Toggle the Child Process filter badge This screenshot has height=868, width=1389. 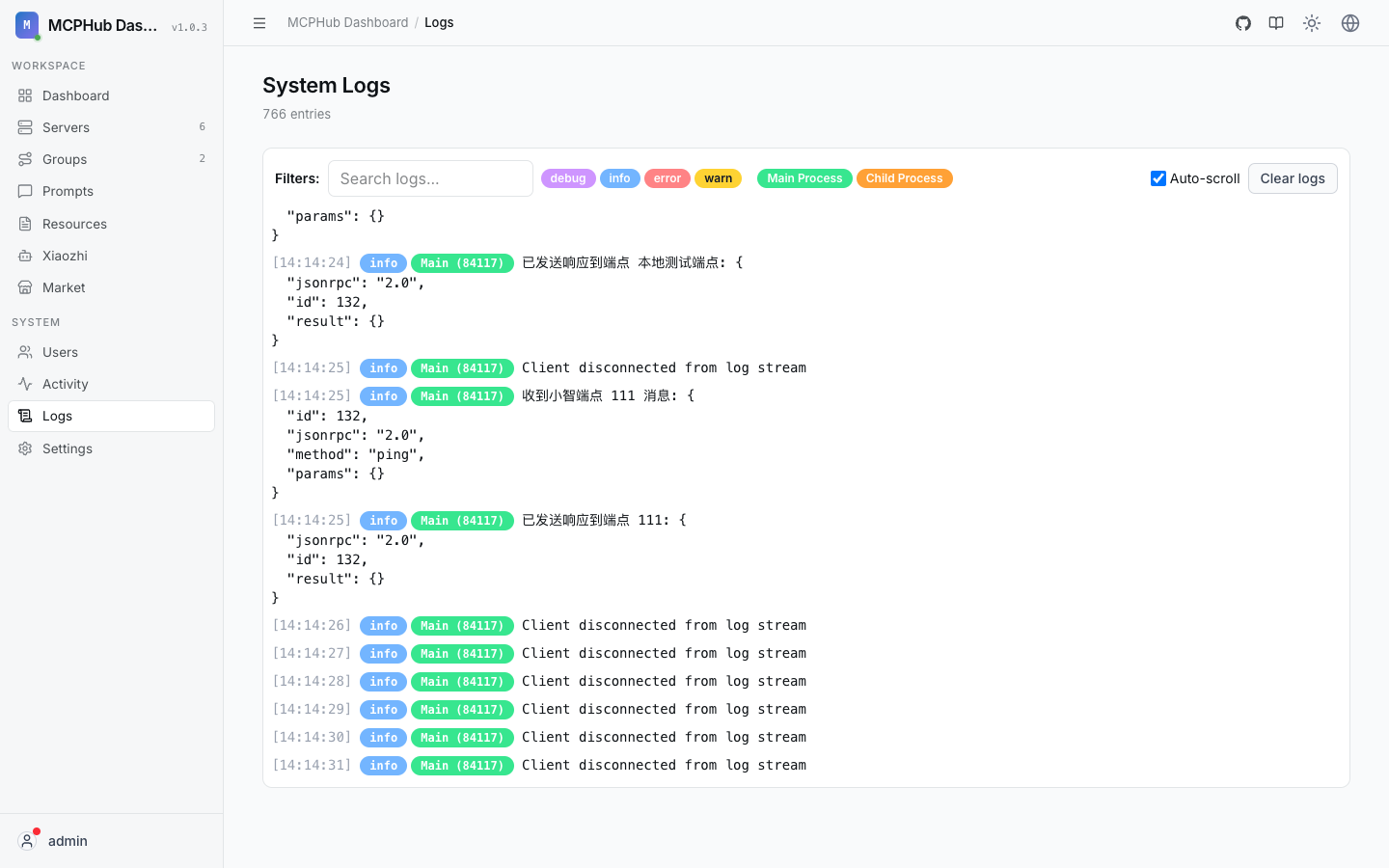pyautogui.click(x=905, y=178)
